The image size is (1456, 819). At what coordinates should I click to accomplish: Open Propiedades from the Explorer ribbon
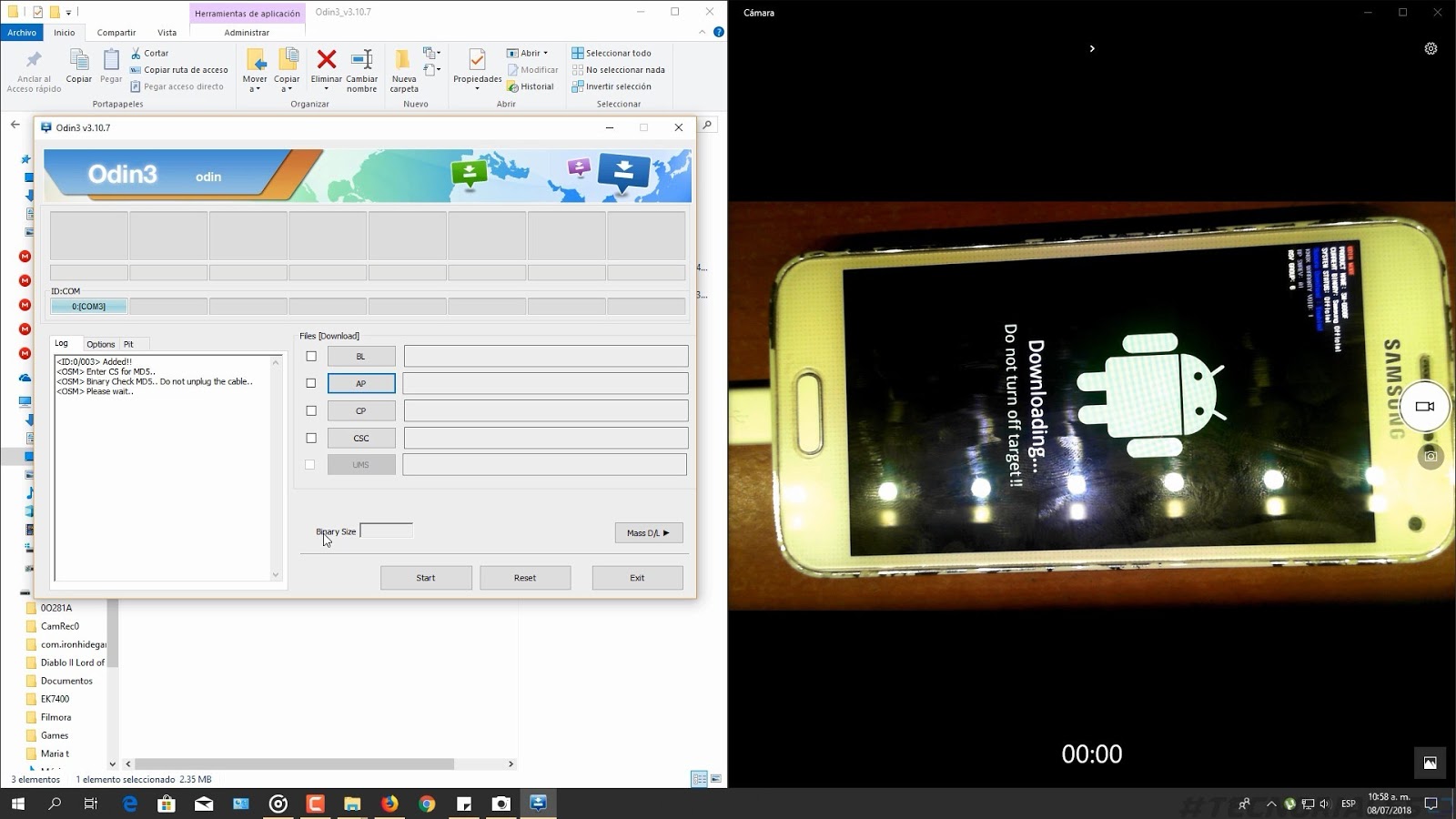coord(477,67)
